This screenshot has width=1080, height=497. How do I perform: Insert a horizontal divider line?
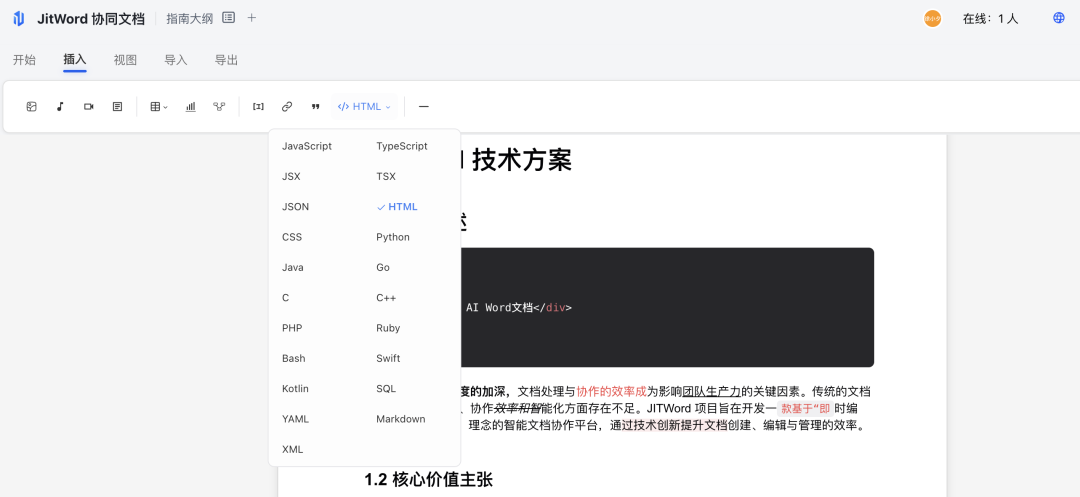(424, 107)
